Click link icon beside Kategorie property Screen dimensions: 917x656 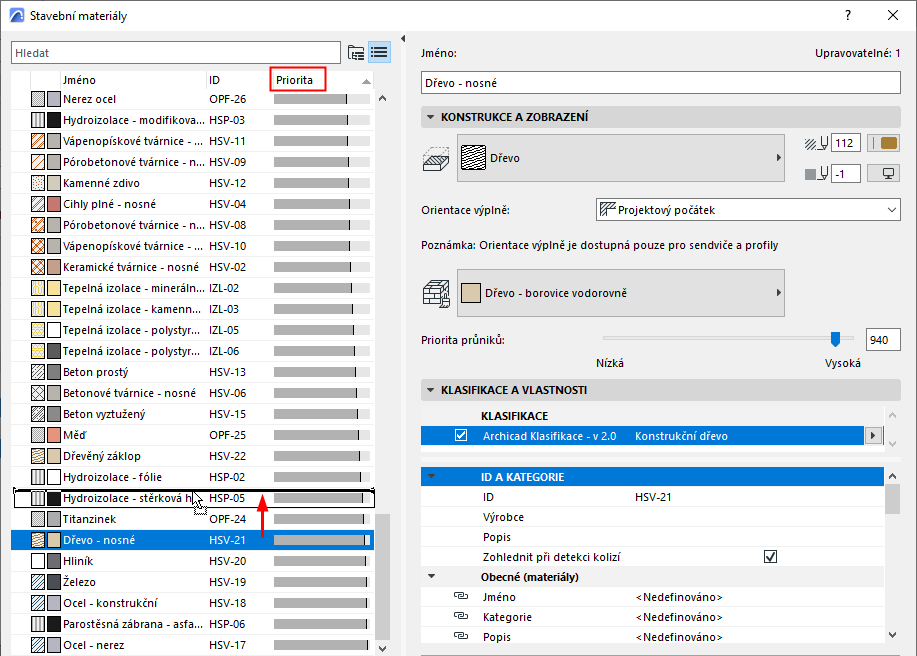pos(461,616)
